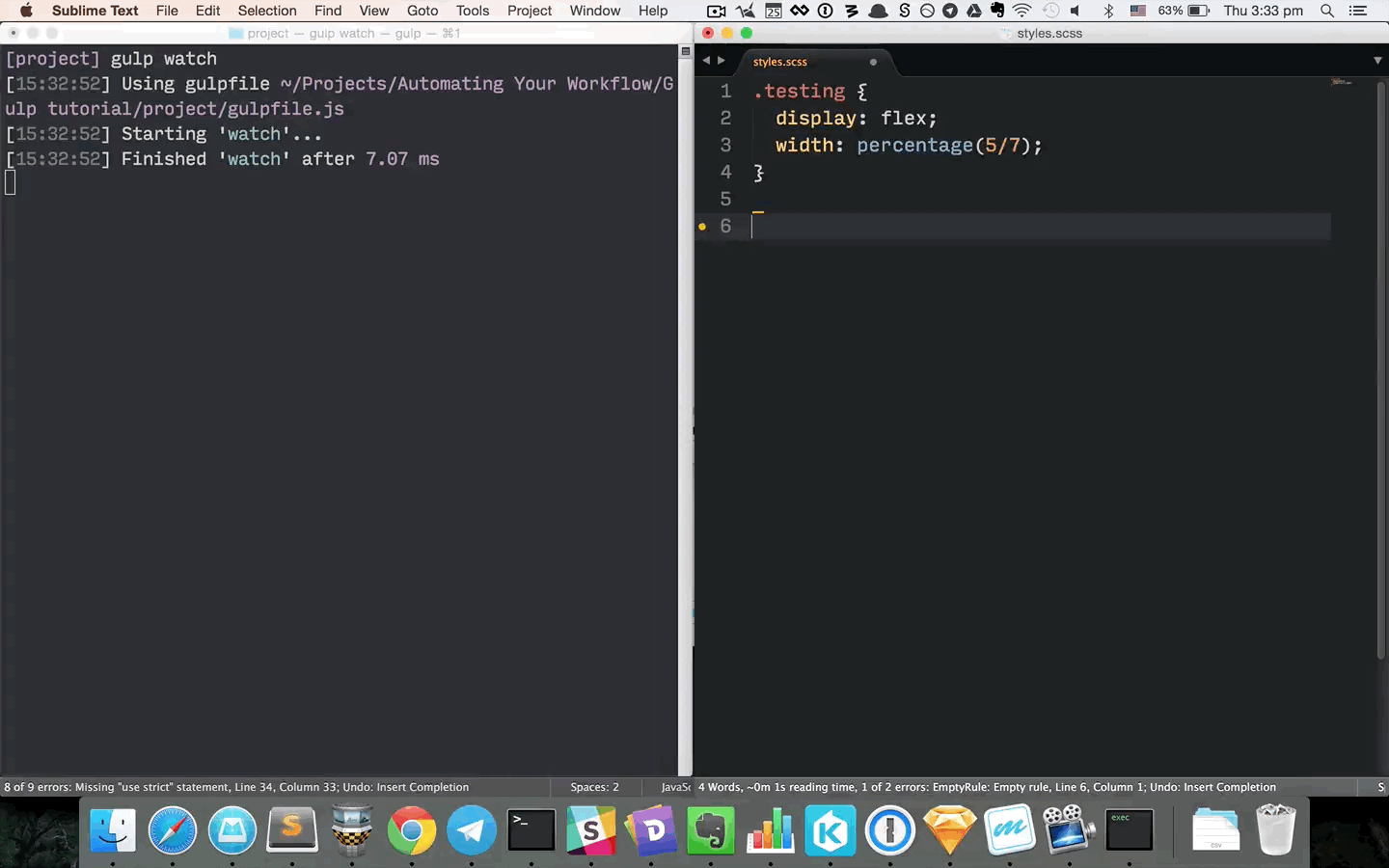Open Google Chrome from the Dock

[x=412, y=829]
